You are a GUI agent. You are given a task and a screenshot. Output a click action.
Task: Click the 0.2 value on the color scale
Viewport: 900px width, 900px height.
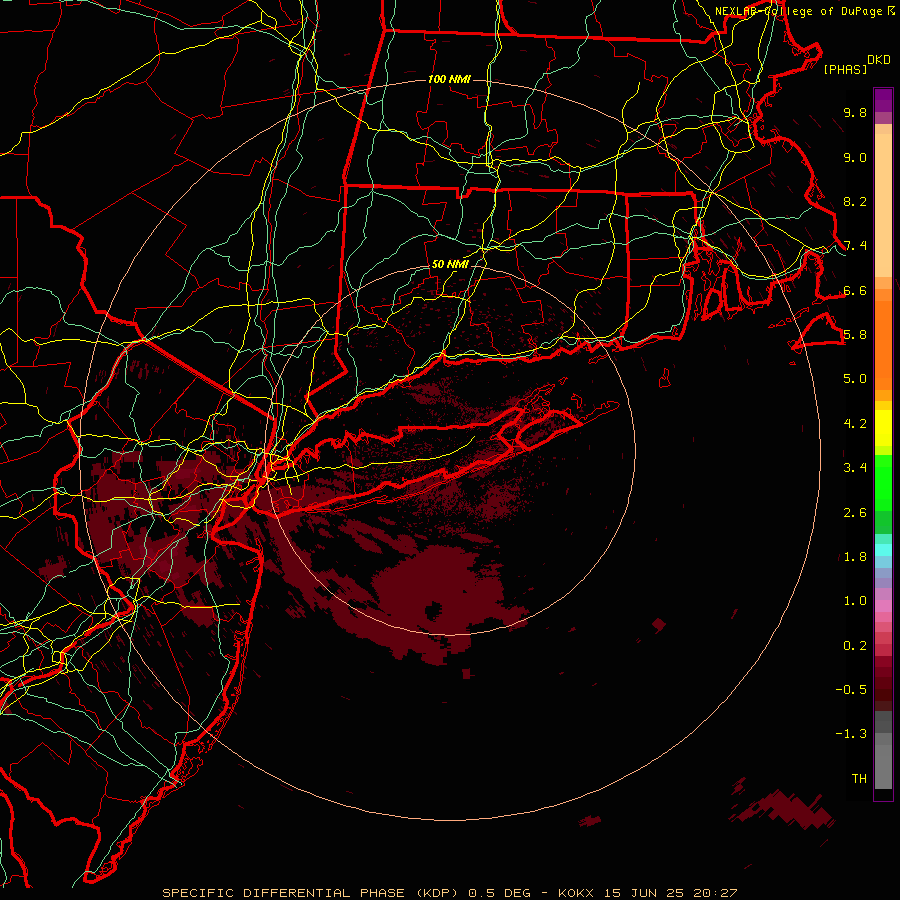tap(855, 646)
